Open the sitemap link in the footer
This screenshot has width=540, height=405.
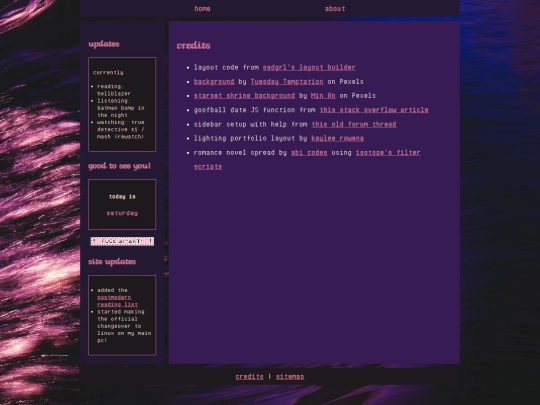290,376
